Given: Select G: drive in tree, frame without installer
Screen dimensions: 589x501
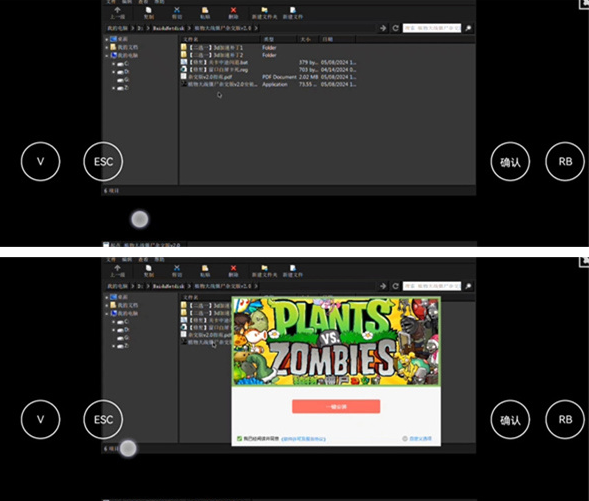Looking at the screenshot, I should coord(123,80).
